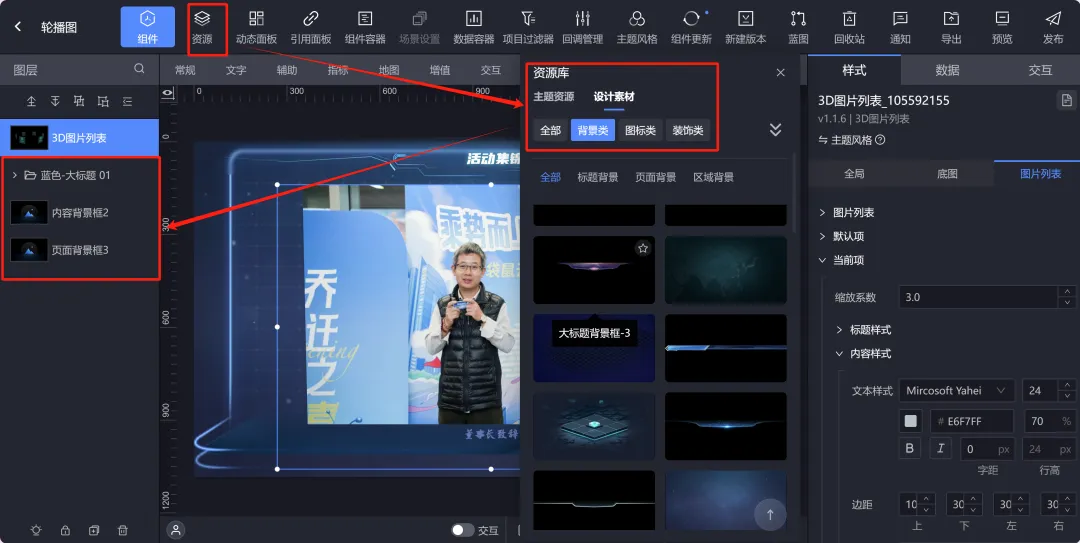Screen dimensions: 1080x543
Task: Switch to the 交互 tab in right panel
Action: tap(1040, 70)
